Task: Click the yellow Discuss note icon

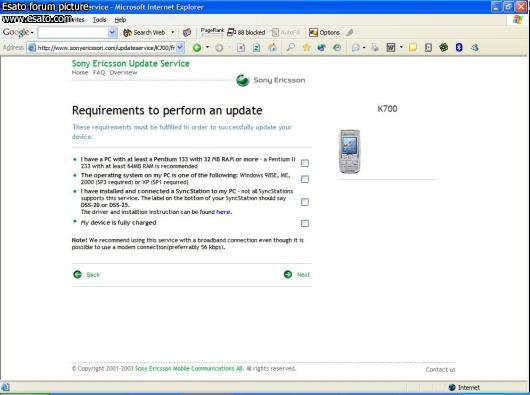Action: coord(413,48)
